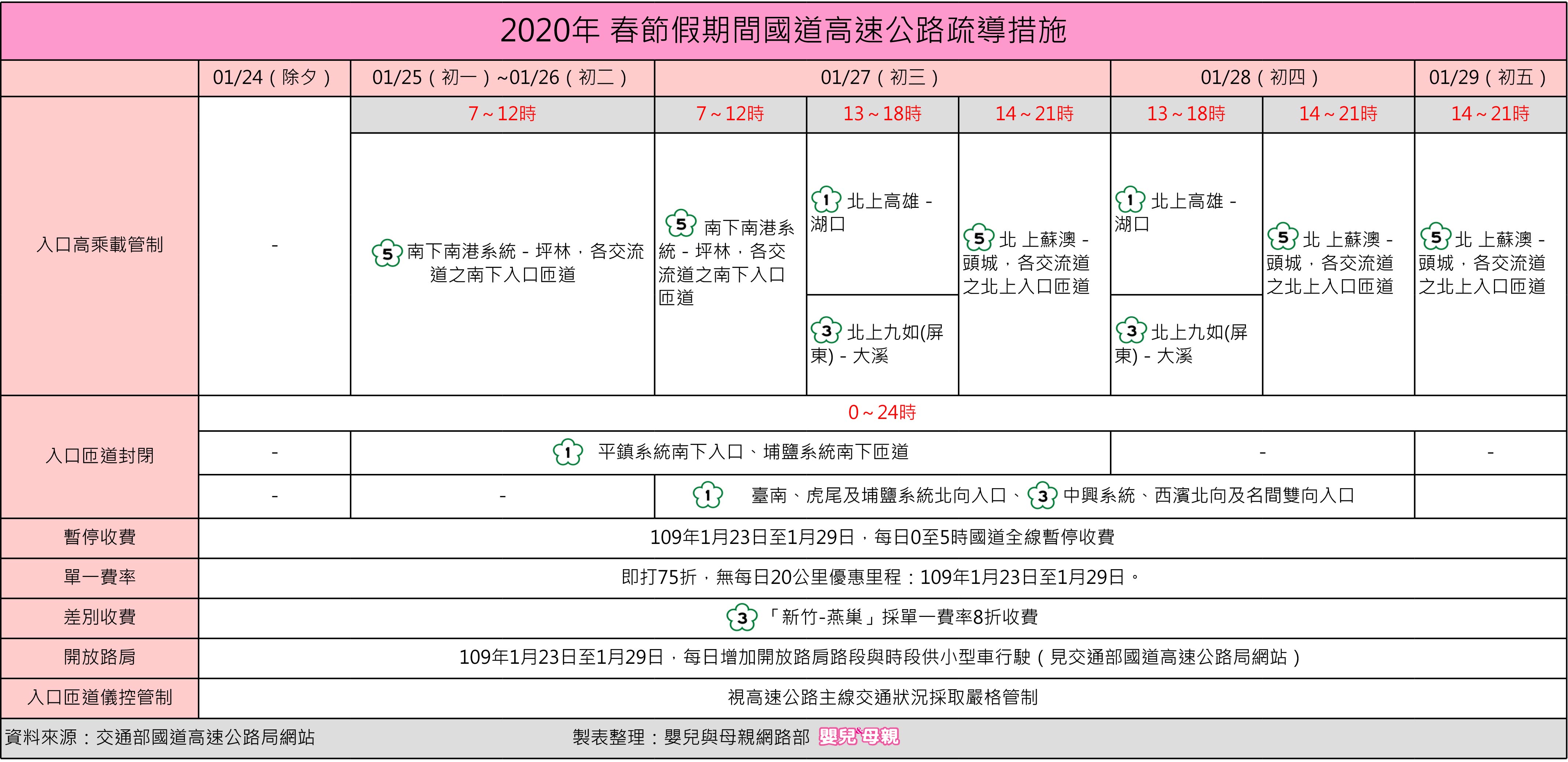Click highway 3 icon in 01/28 13~18時 column

tap(1131, 331)
